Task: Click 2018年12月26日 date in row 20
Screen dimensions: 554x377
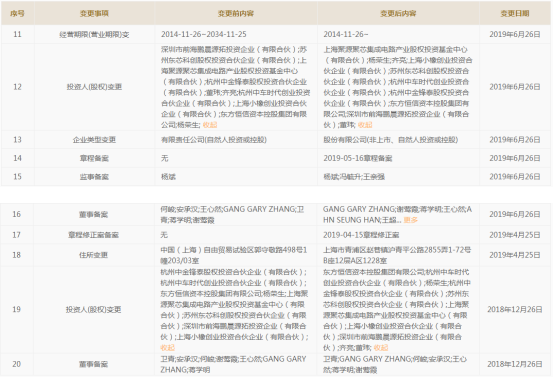Action: pos(515,364)
